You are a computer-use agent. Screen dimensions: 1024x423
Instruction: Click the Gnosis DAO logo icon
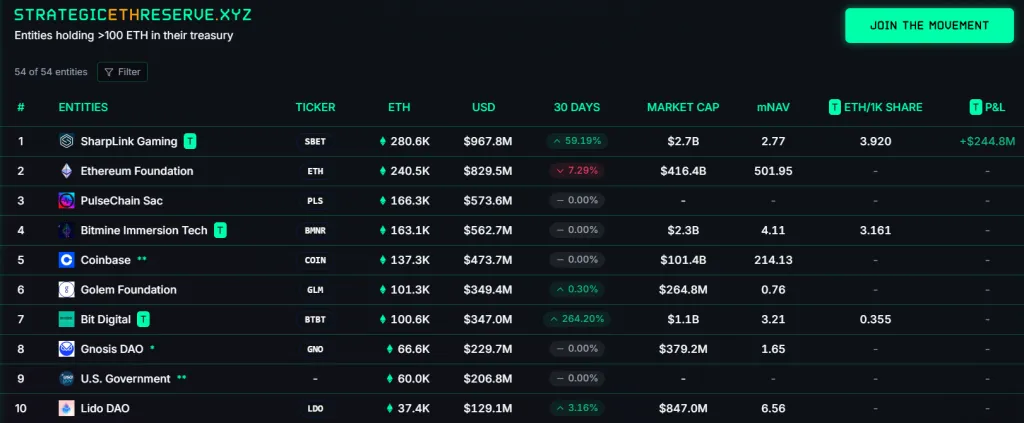[x=66, y=349]
